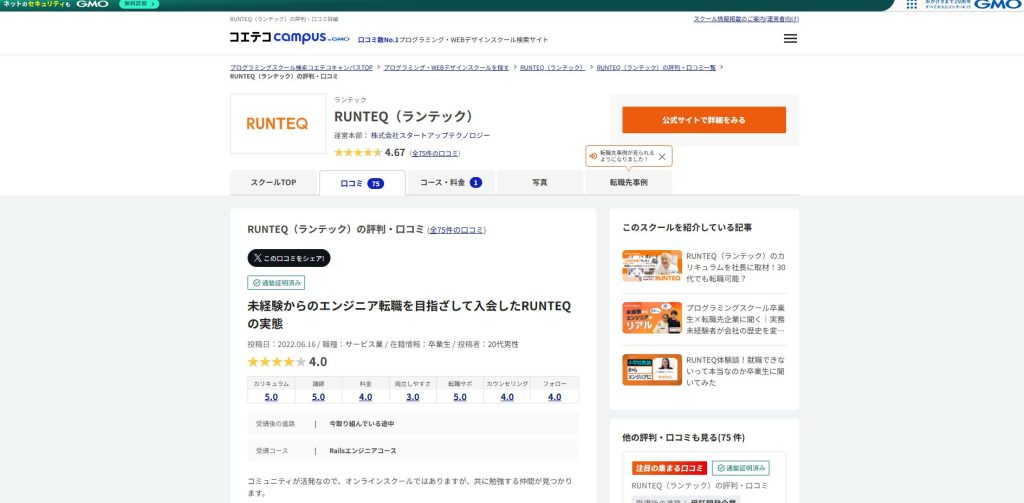Click the 無料診断 button in top banner

pos(138,4)
